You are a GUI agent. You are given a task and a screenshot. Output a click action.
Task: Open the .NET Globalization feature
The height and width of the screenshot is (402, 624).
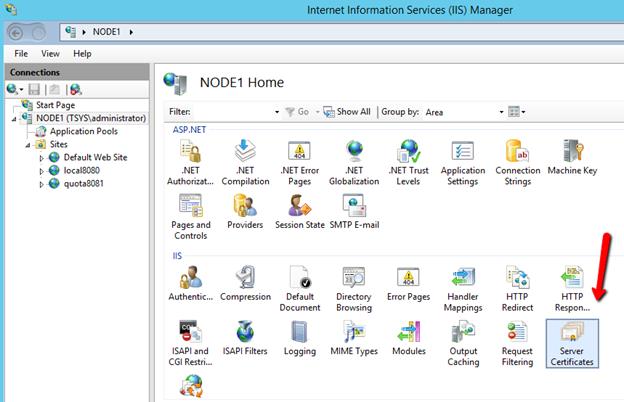[354, 163]
